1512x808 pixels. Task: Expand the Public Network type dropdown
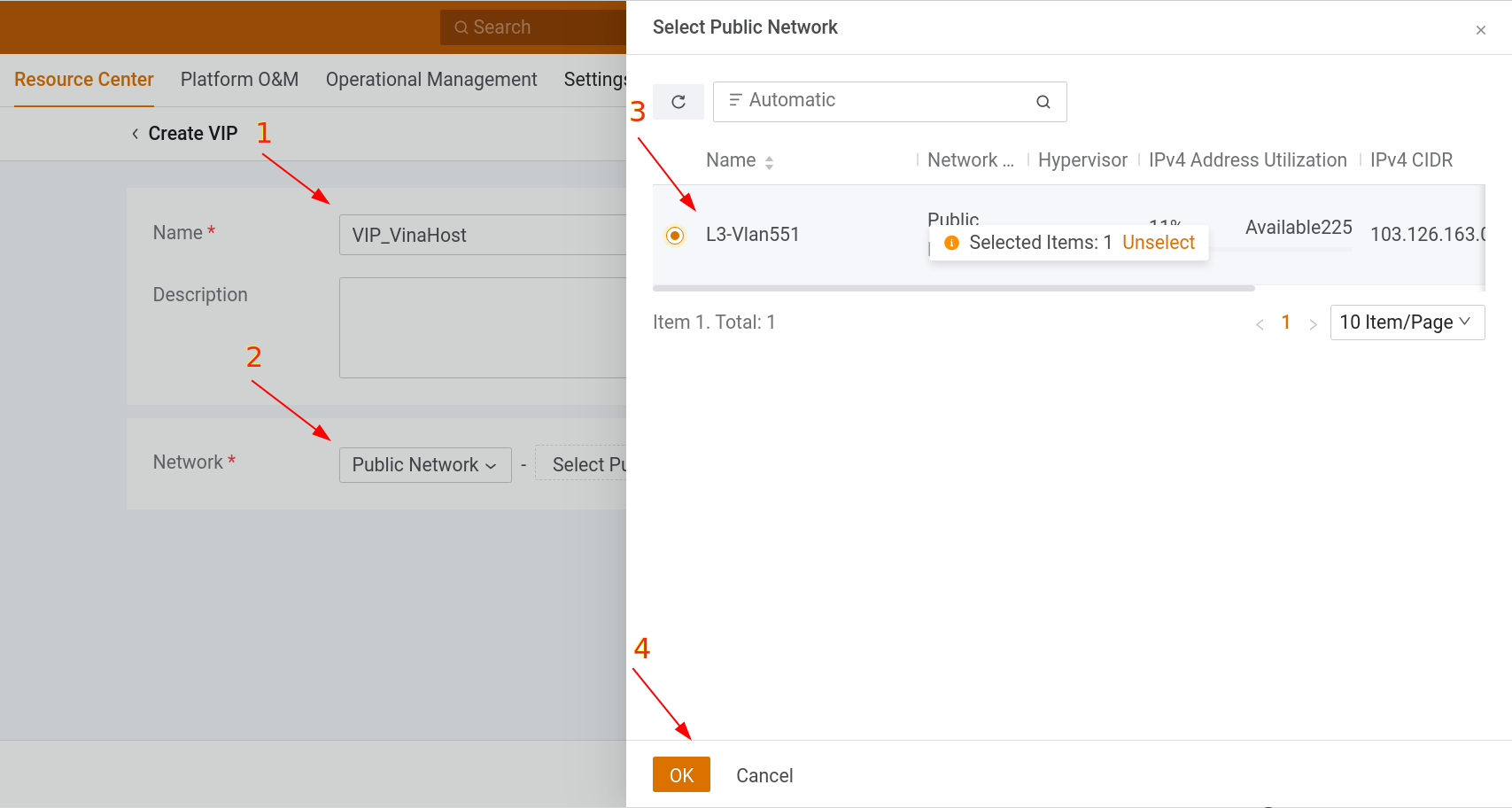coord(424,465)
